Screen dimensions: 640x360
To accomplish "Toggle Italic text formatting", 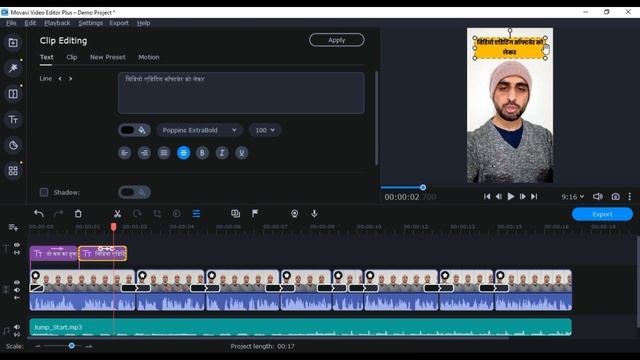I will coord(222,153).
